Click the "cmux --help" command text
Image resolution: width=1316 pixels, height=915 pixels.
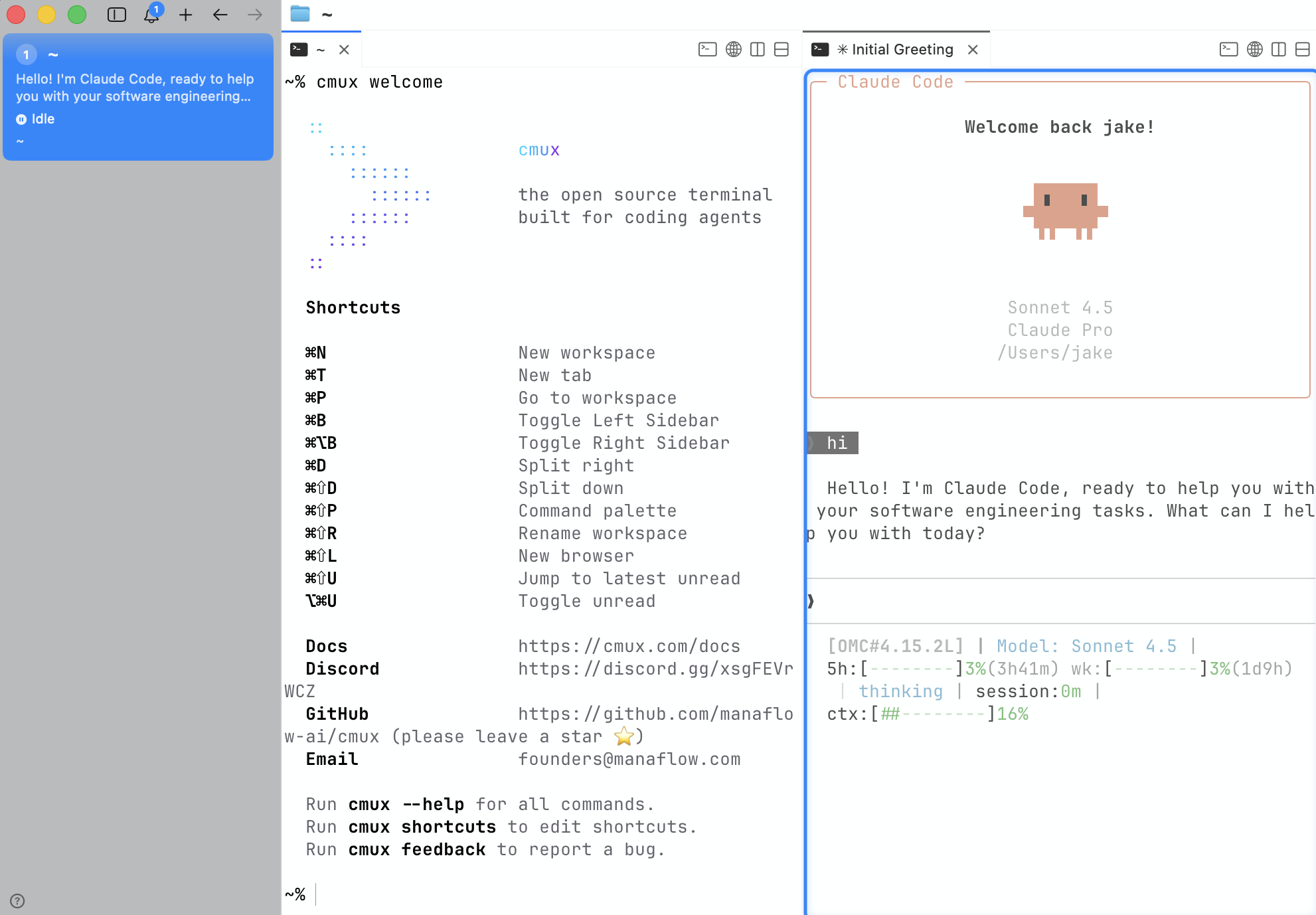406,804
